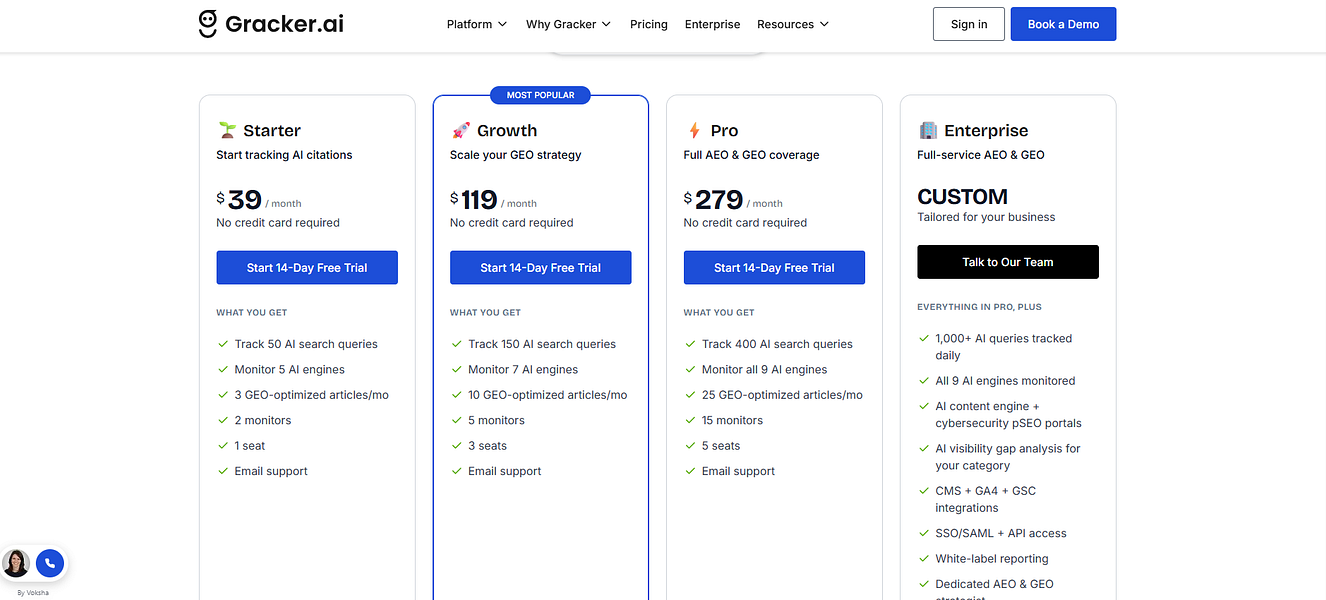The image size is (1326, 600).
Task: Click the $39 Starter price
Action: click(x=240, y=199)
